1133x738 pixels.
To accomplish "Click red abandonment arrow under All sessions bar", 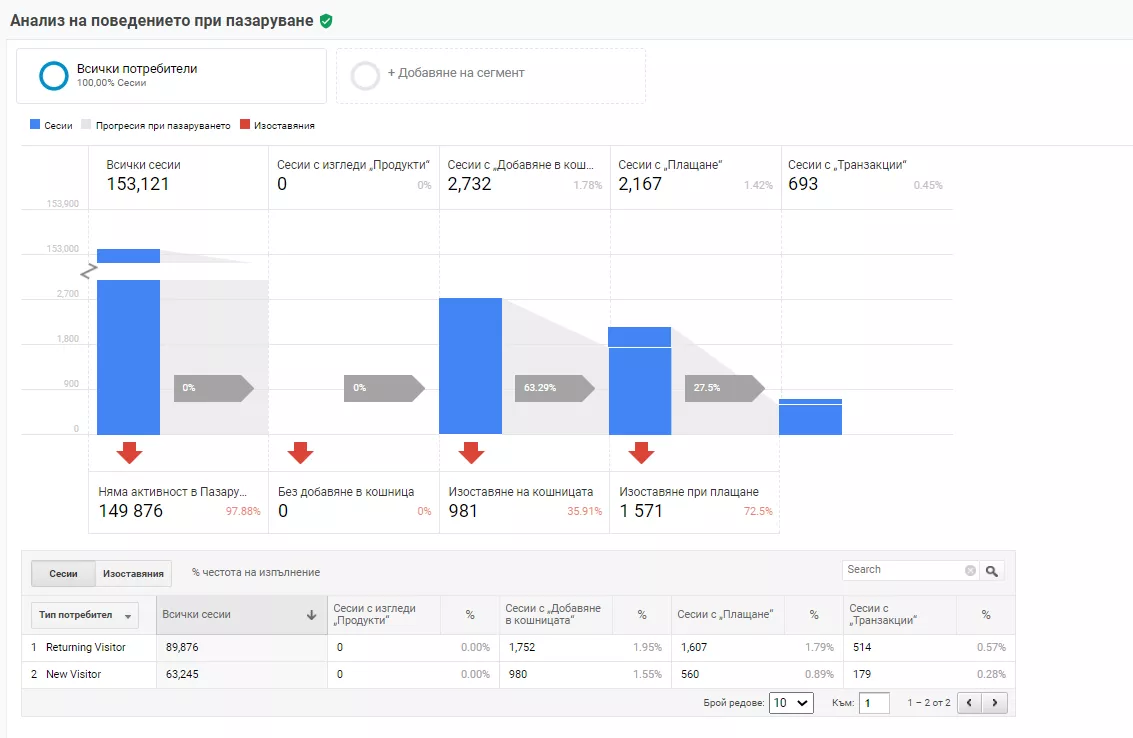I will [x=129, y=453].
